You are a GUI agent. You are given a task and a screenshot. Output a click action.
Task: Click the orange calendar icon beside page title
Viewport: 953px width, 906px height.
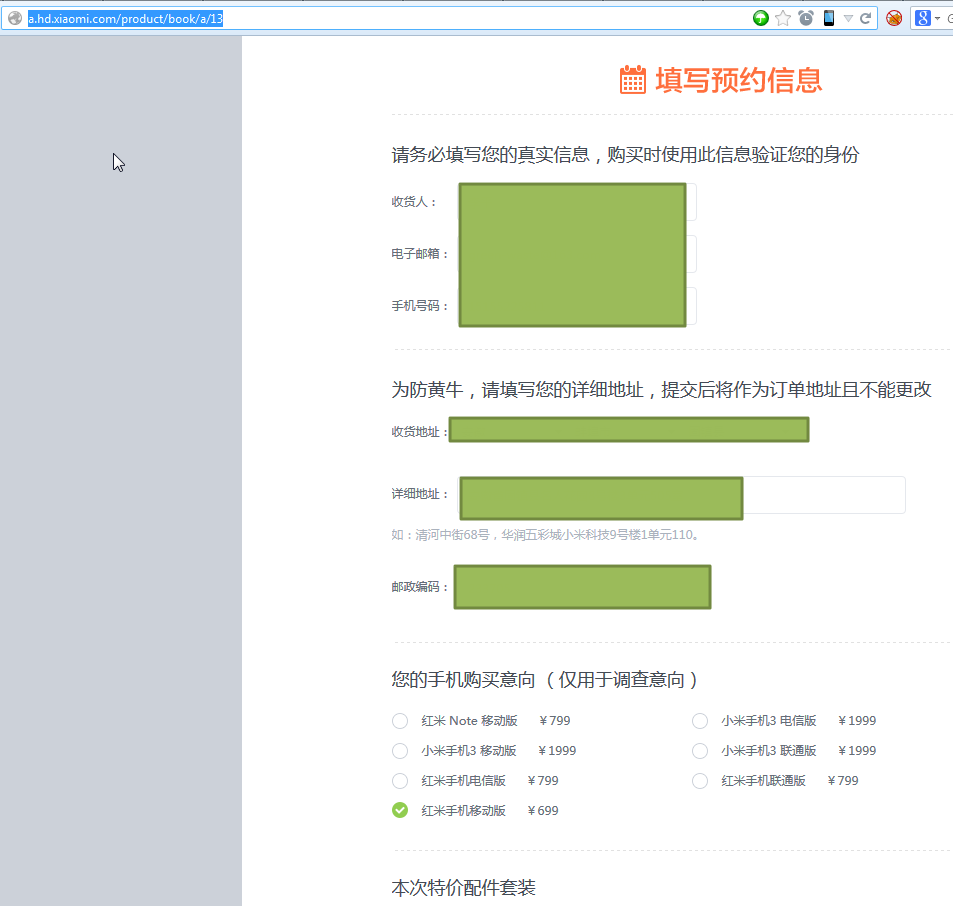pos(633,80)
